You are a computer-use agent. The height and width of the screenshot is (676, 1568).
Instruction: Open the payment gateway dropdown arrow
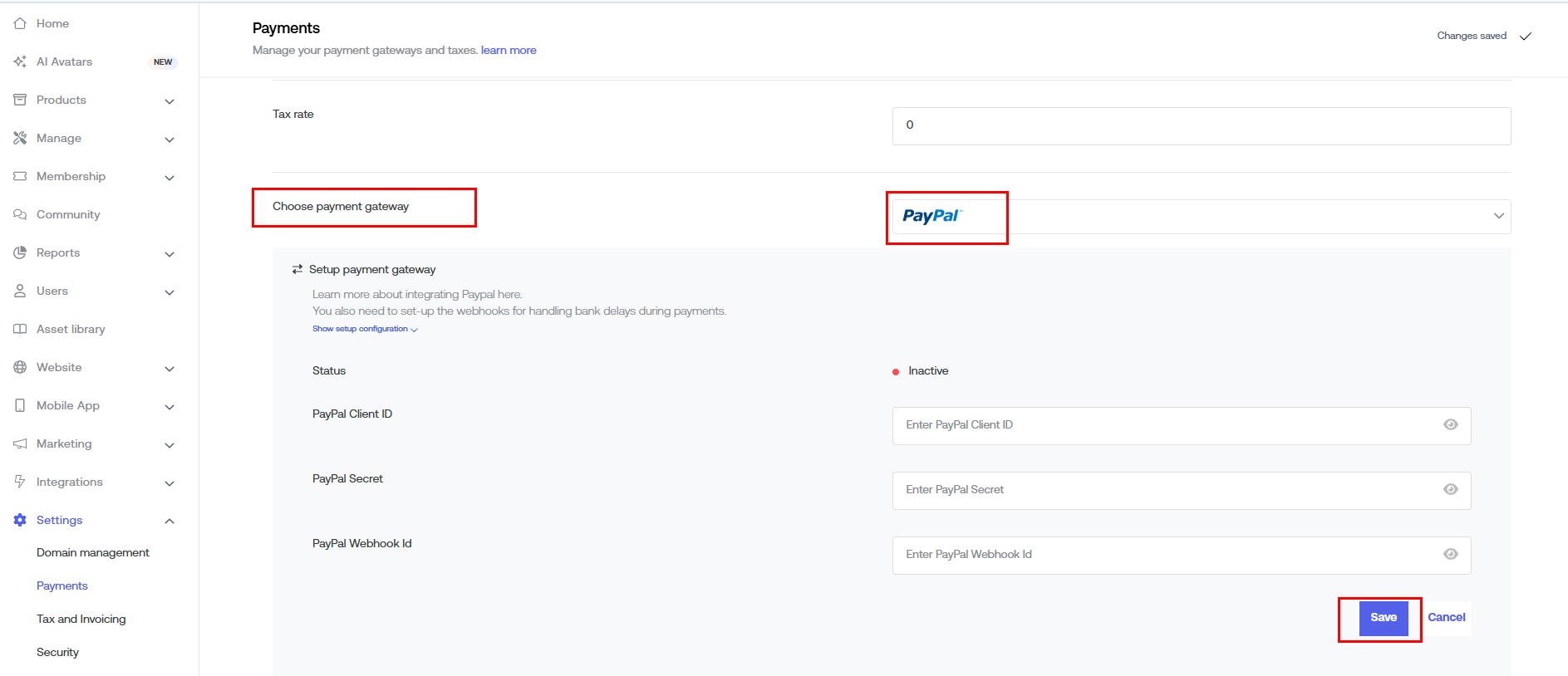(1498, 216)
